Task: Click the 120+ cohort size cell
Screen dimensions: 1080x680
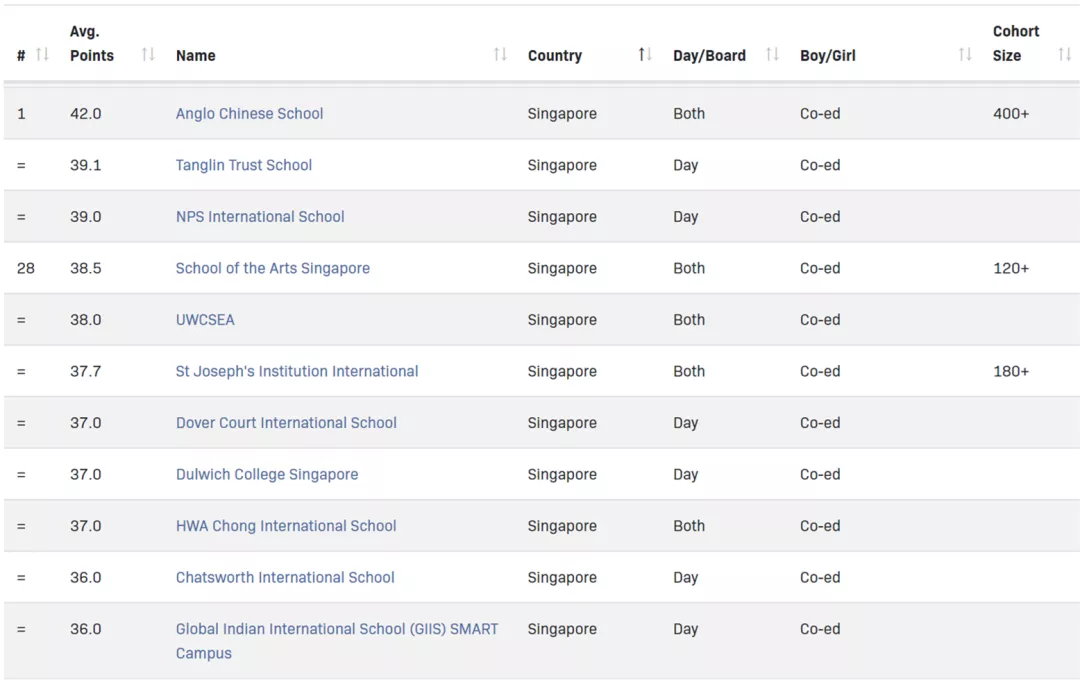Action: (1010, 268)
